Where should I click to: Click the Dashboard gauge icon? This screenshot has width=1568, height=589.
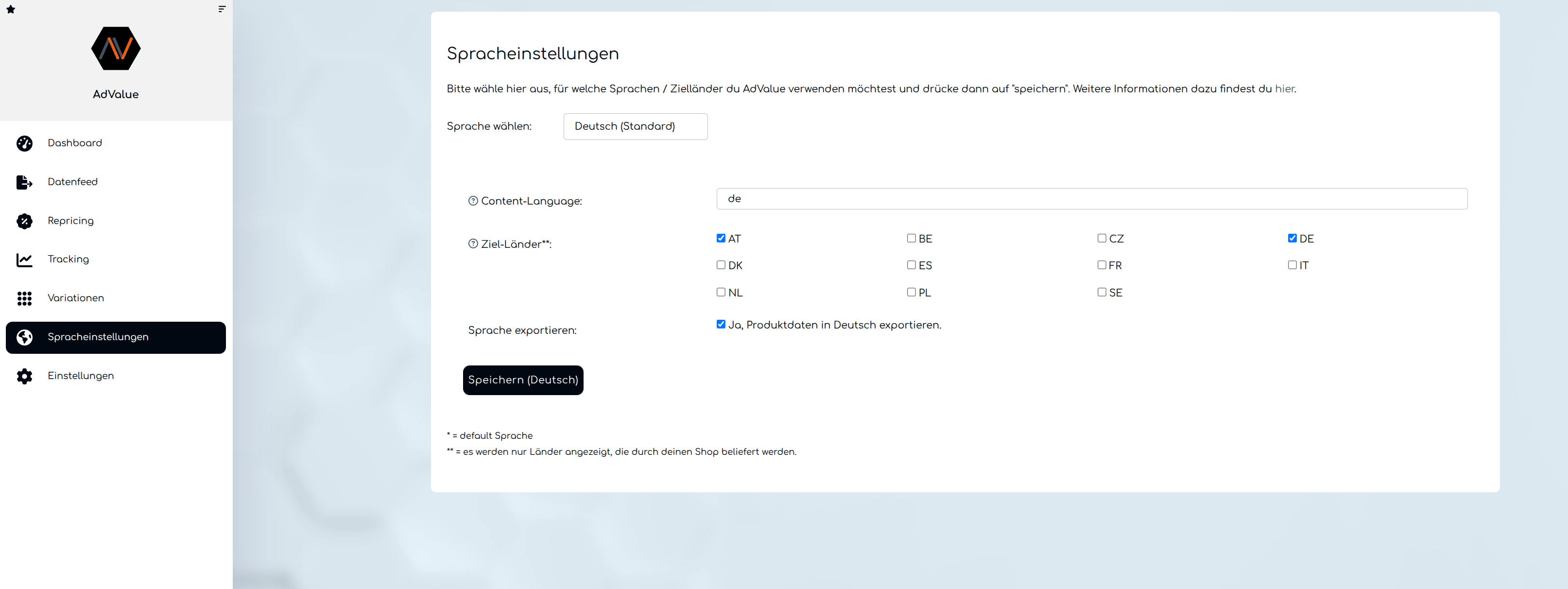tap(24, 143)
